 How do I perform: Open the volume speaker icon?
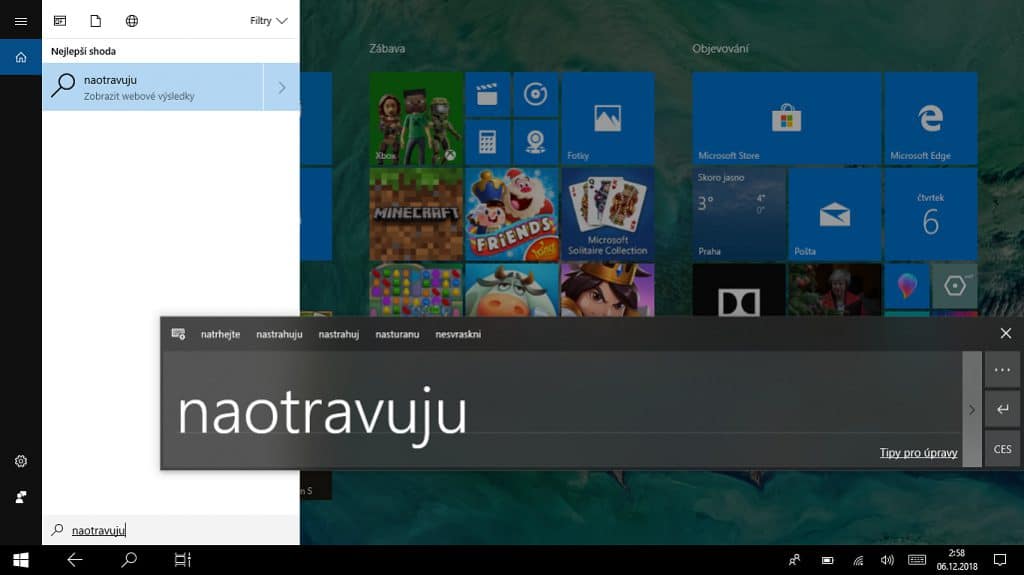click(x=887, y=560)
